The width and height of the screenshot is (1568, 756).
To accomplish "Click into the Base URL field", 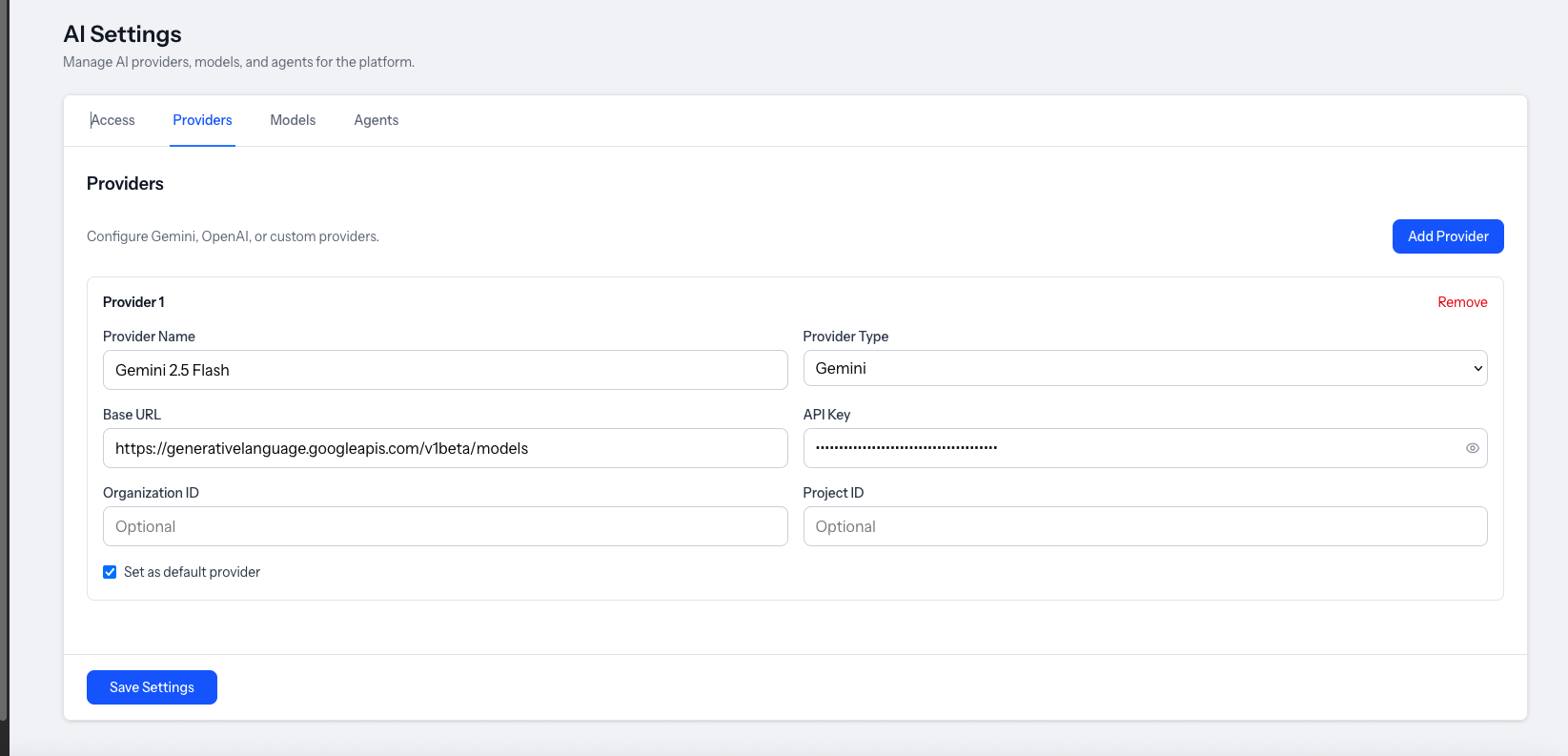I will [445, 448].
